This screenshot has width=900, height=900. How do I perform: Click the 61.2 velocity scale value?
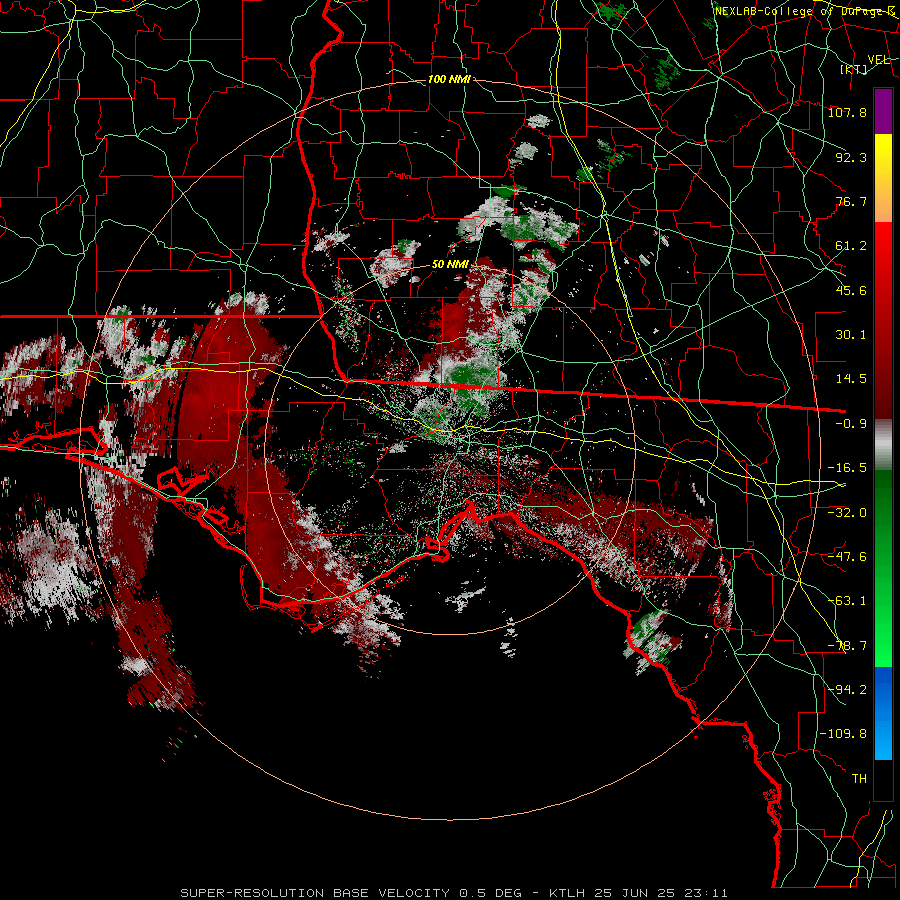click(x=851, y=246)
